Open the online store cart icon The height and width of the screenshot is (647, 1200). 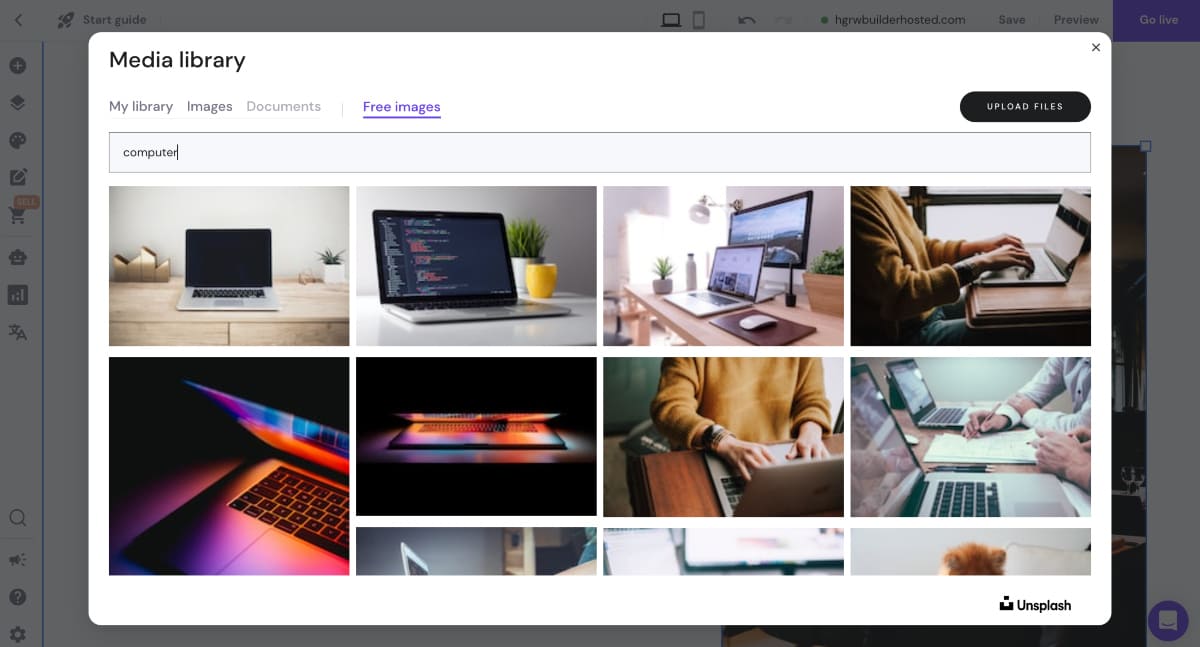(x=18, y=215)
